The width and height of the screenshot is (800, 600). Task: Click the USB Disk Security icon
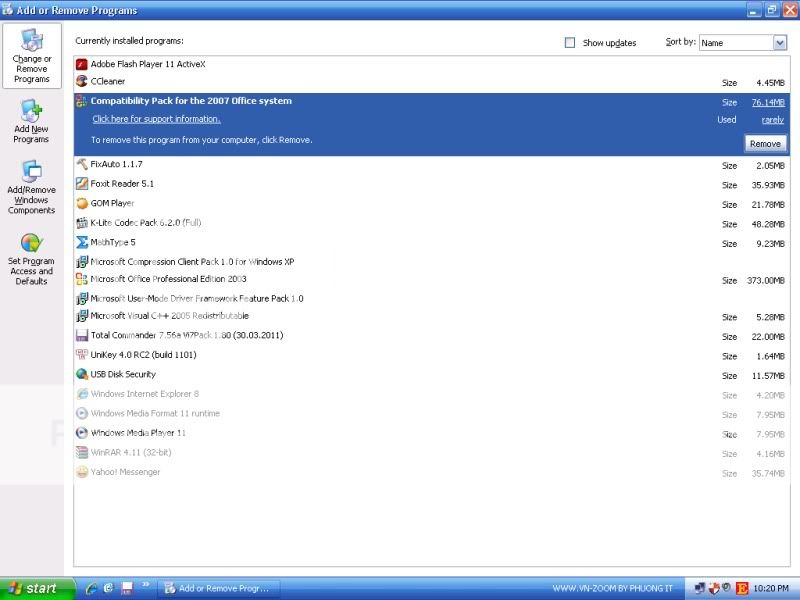tap(82, 374)
